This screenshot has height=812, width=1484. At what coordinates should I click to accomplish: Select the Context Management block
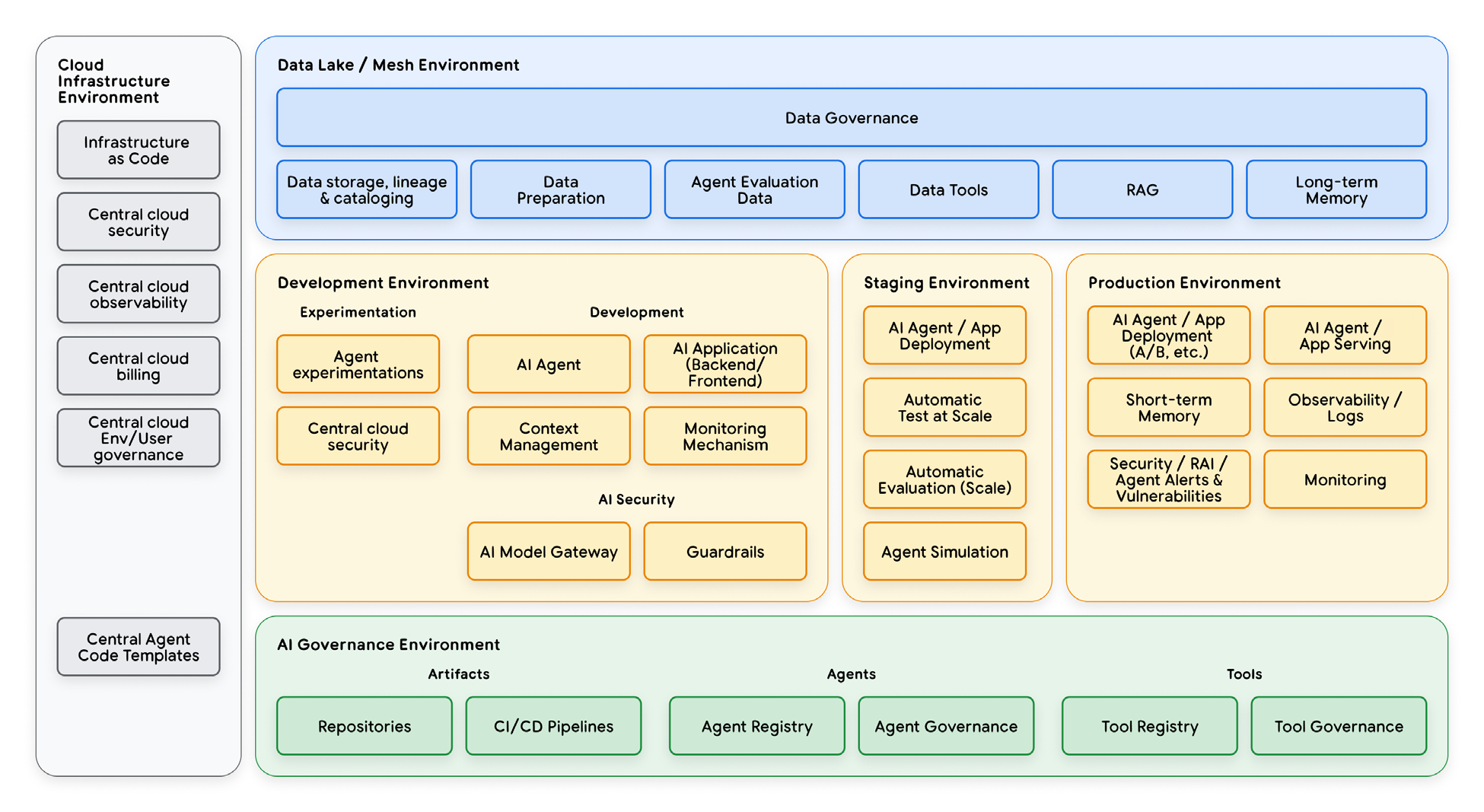tap(548, 436)
